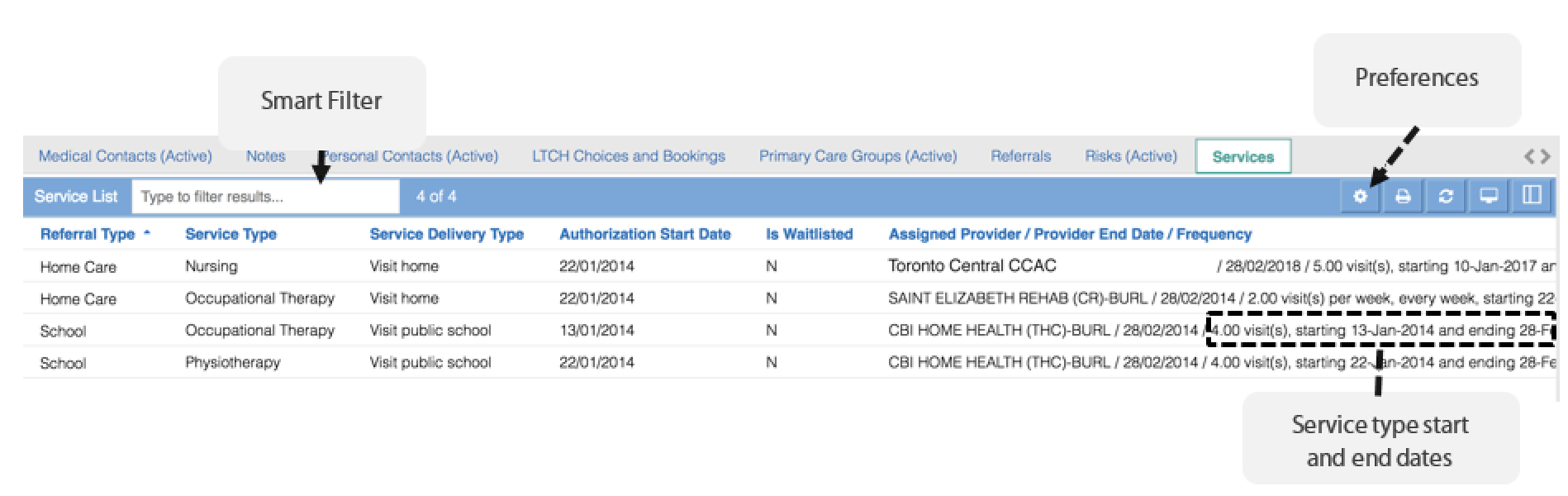This screenshot has width=1568, height=496.
Task: Switch to Medical Contacts (Active) tab
Action: click(x=126, y=156)
